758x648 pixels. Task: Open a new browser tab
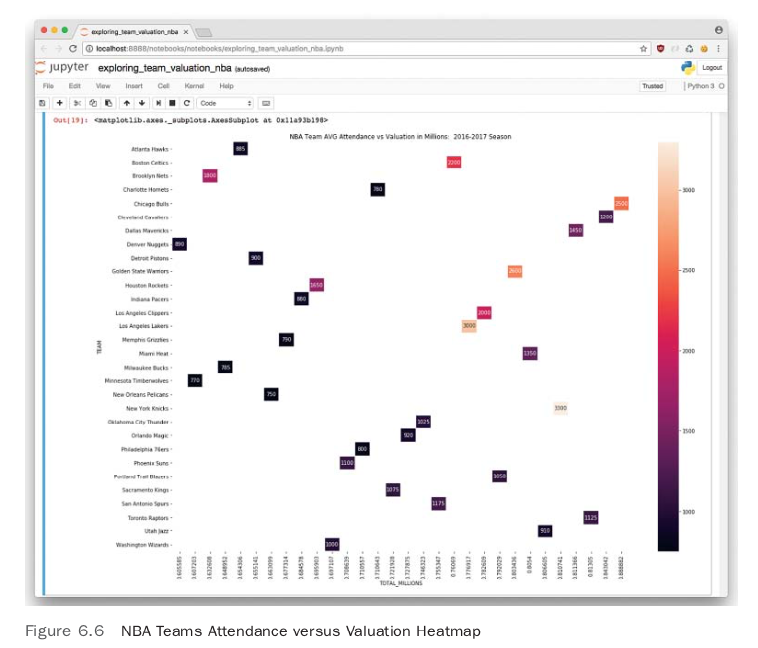pos(204,32)
